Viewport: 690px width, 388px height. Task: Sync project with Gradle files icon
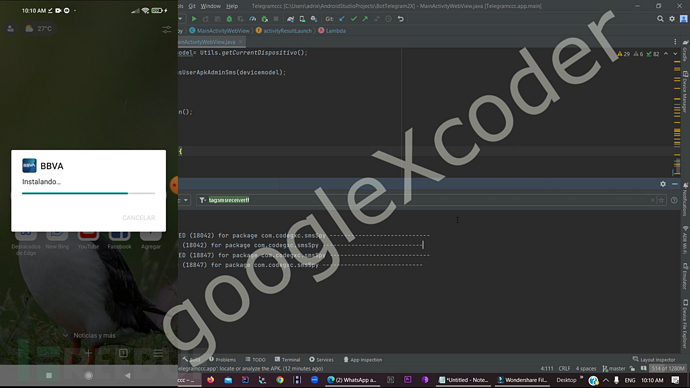[x=290, y=19]
